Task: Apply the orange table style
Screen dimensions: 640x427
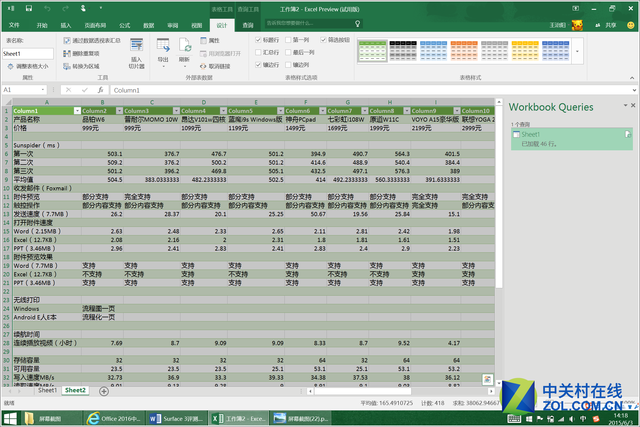Action: 464,51
